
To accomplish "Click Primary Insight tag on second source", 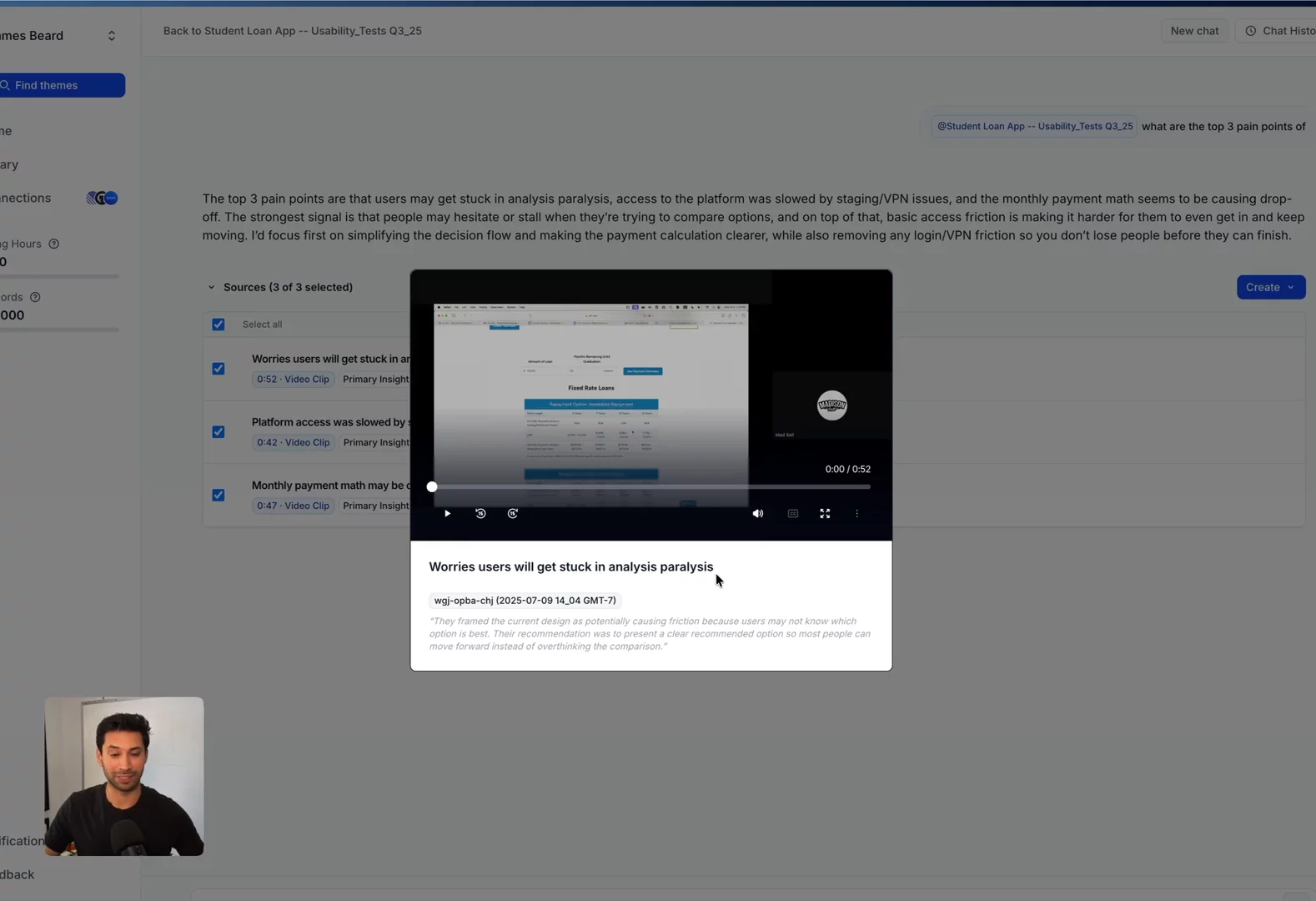I will [374, 443].
